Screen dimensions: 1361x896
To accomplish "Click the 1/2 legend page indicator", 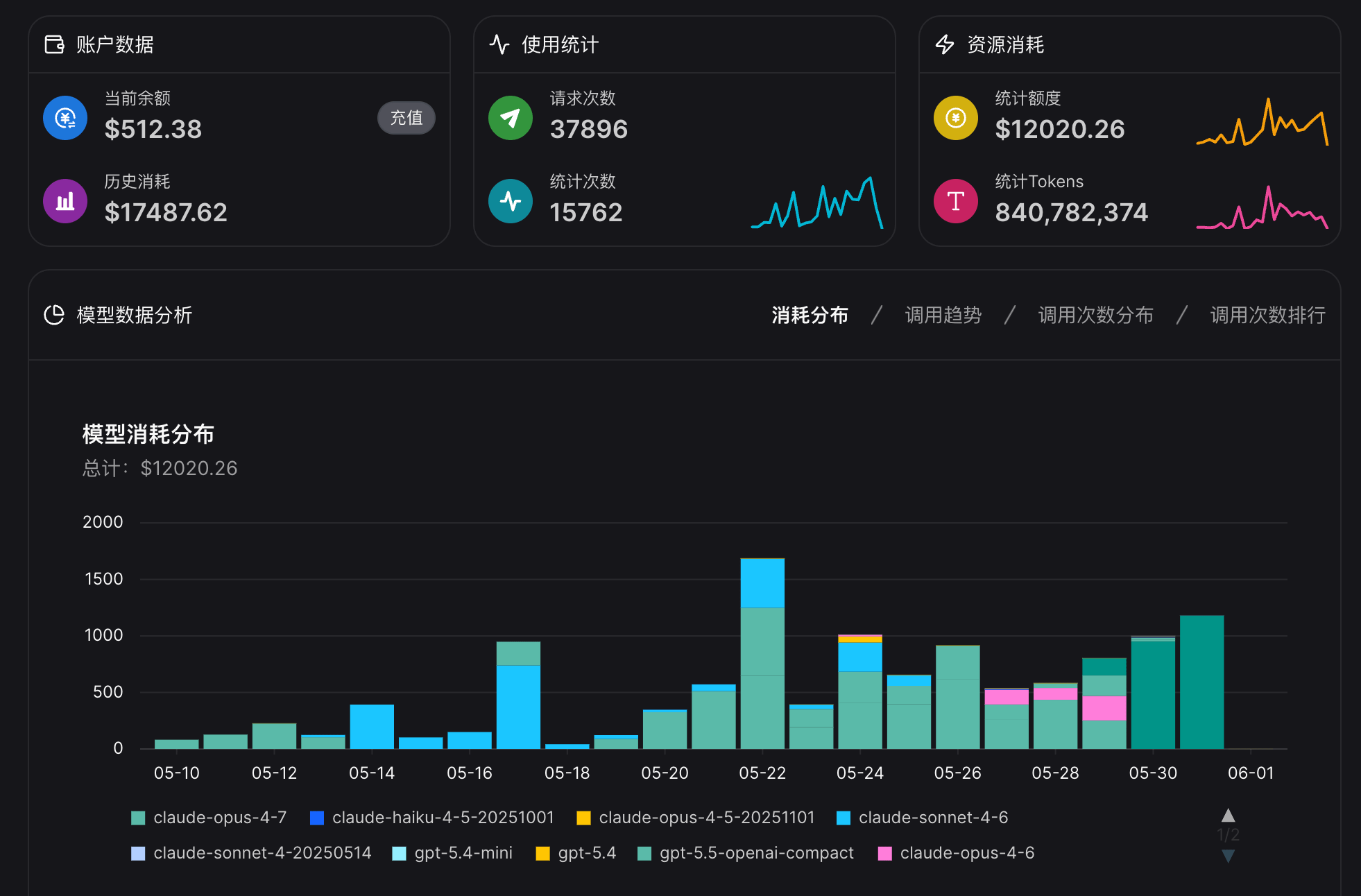I will point(1228,835).
